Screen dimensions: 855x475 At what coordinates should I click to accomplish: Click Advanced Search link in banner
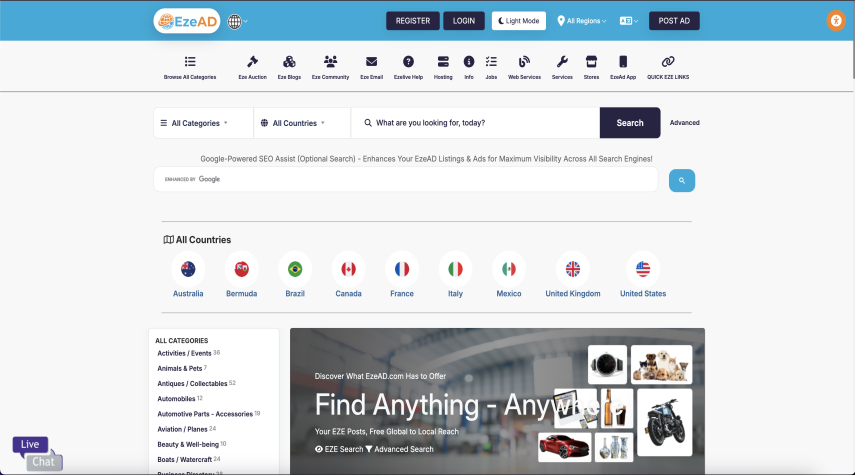[x=400, y=449]
